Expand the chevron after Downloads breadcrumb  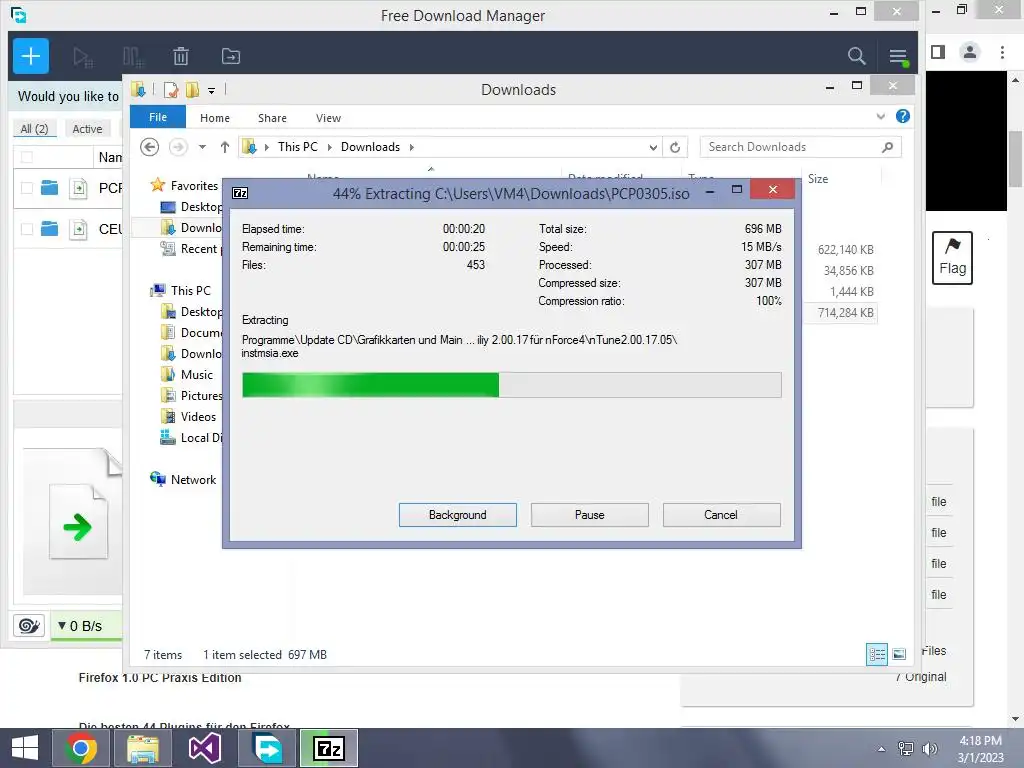coord(411,148)
